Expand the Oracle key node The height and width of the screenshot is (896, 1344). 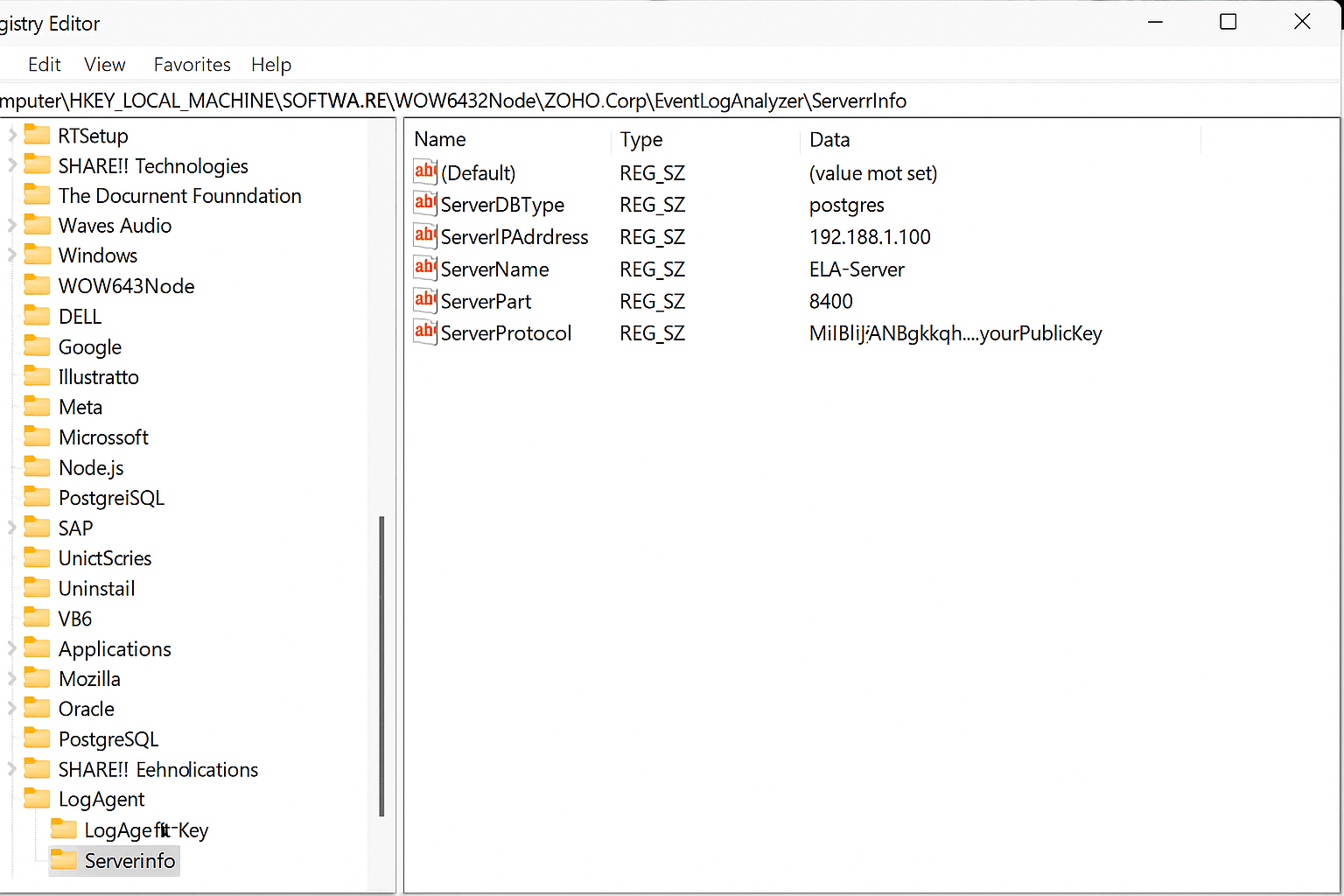[x=12, y=709]
